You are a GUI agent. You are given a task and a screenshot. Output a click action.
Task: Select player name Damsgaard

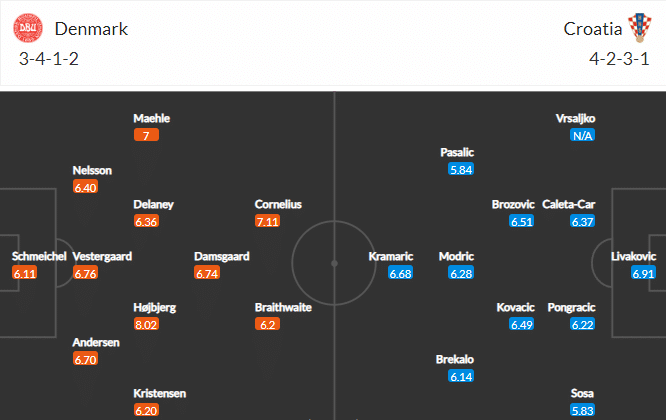point(219,256)
